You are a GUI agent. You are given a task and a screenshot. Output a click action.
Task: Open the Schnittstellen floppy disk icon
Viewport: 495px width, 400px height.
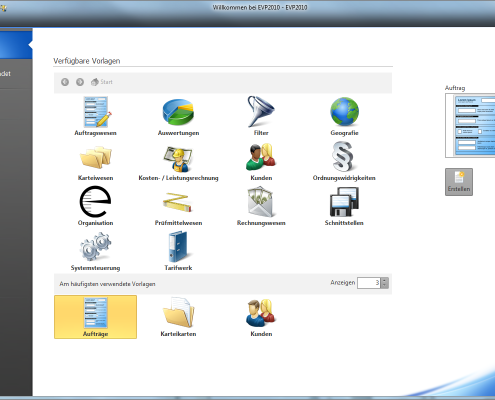pos(344,206)
